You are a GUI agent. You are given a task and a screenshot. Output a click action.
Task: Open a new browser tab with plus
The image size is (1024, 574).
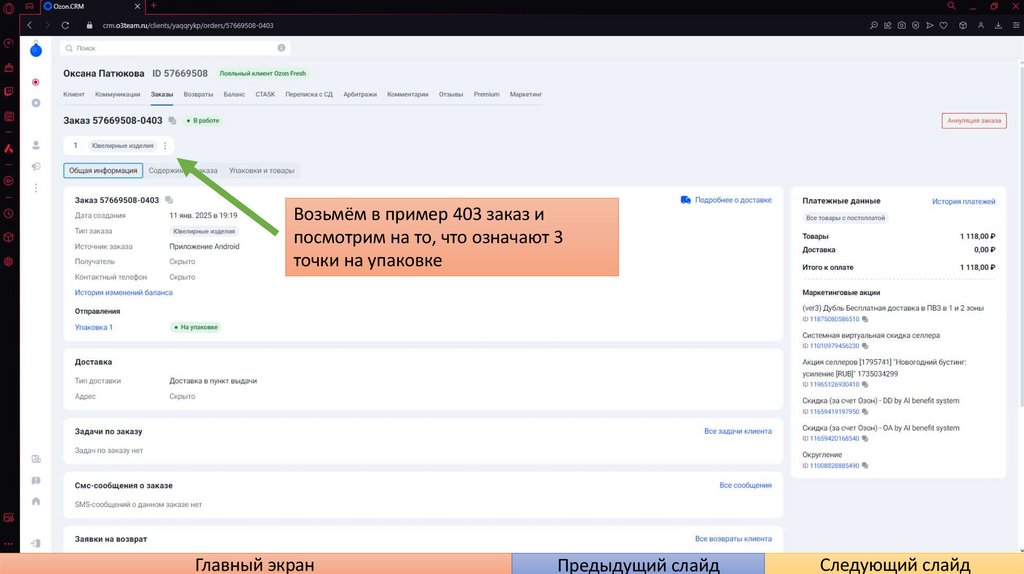(153, 6)
